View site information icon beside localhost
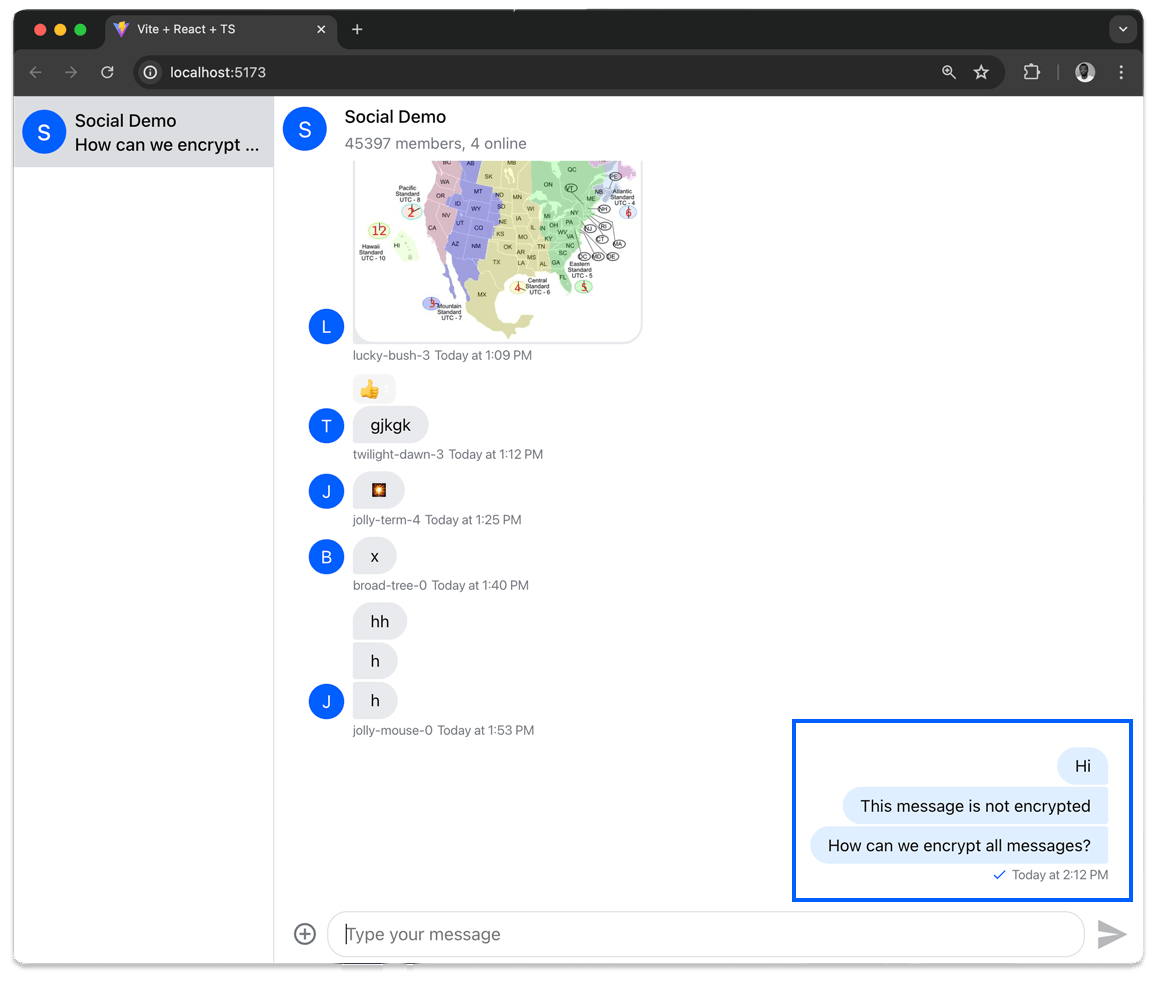1158x983 pixels. click(150, 72)
